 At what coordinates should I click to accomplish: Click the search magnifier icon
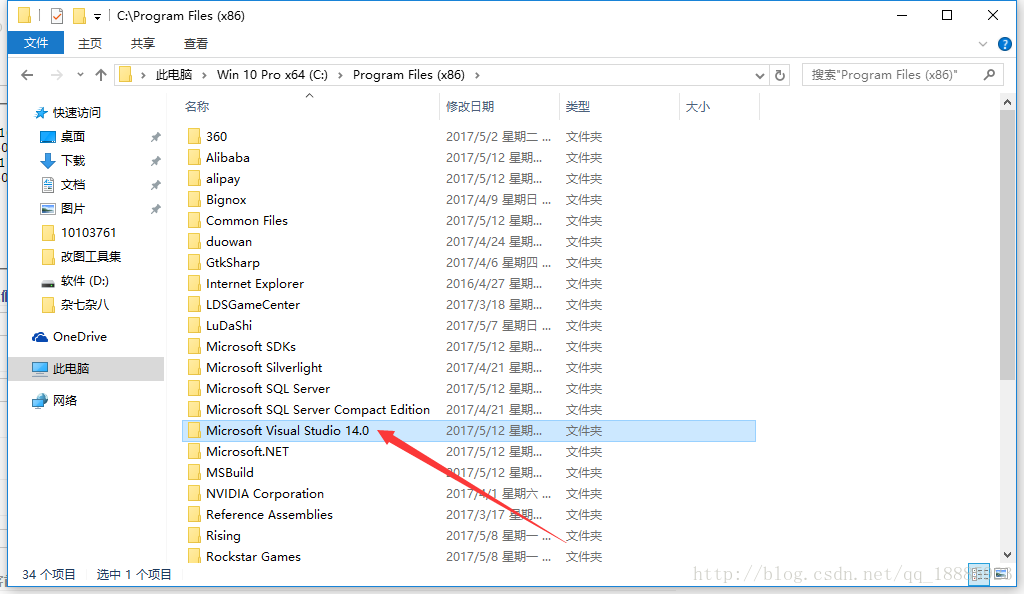point(989,75)
